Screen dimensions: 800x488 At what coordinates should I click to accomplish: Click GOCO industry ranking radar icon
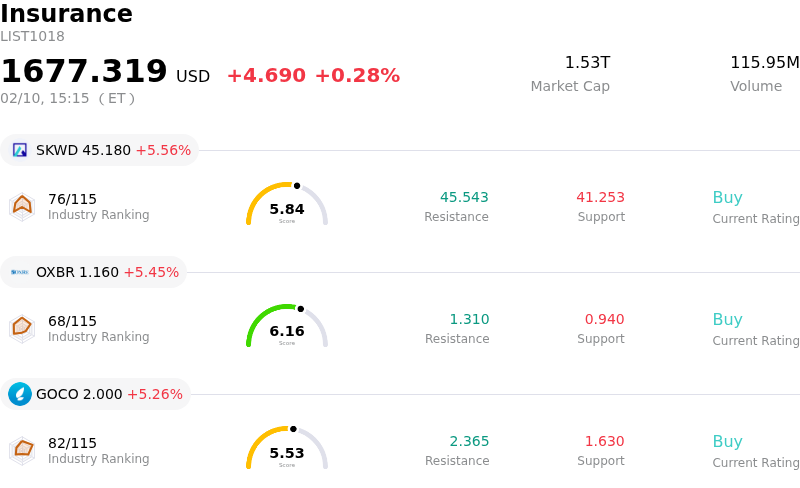[22, 450]
